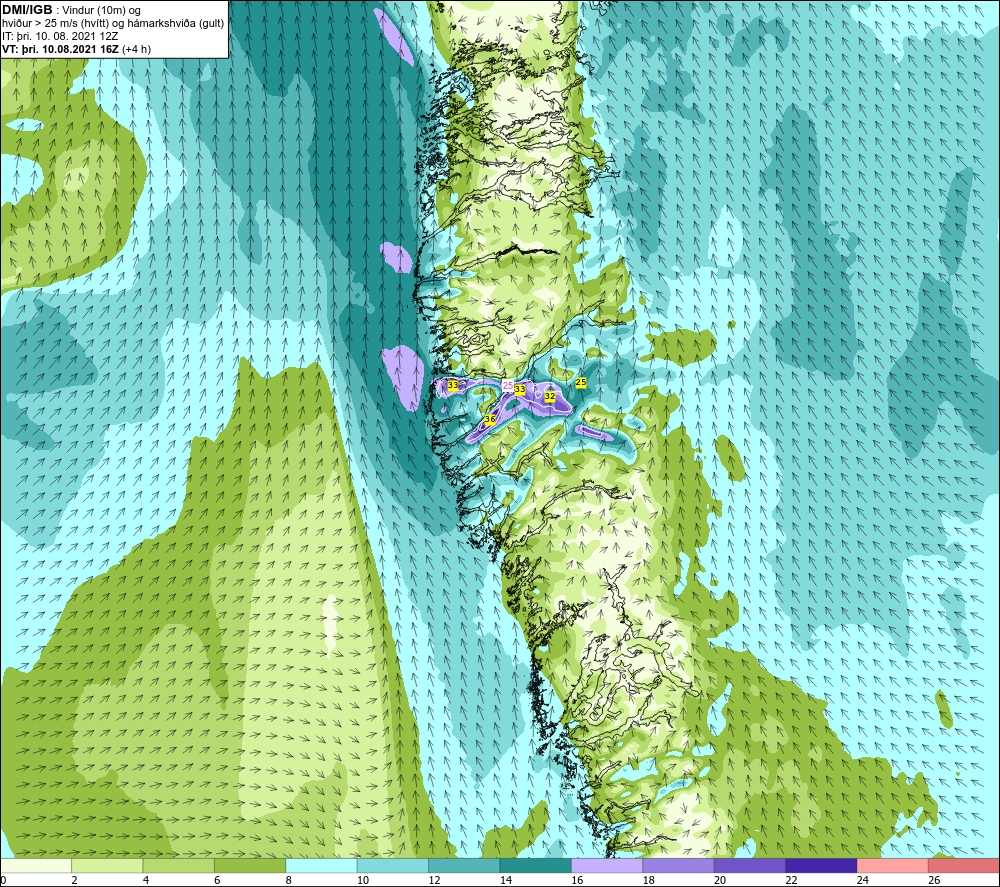The width and height of the screenshot is (1000, 887).
Task: Click the "(+4 h)" forecast offset text
Action: coord(136,49)
